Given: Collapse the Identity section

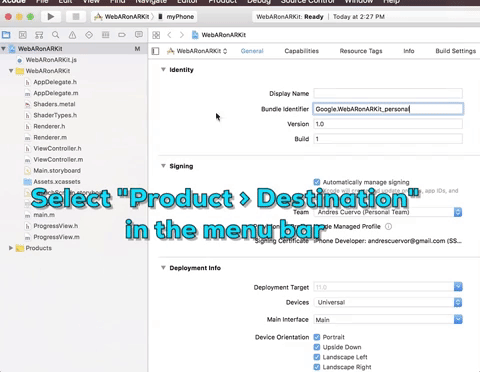Looking at the screenshot, I should (163, 69).
